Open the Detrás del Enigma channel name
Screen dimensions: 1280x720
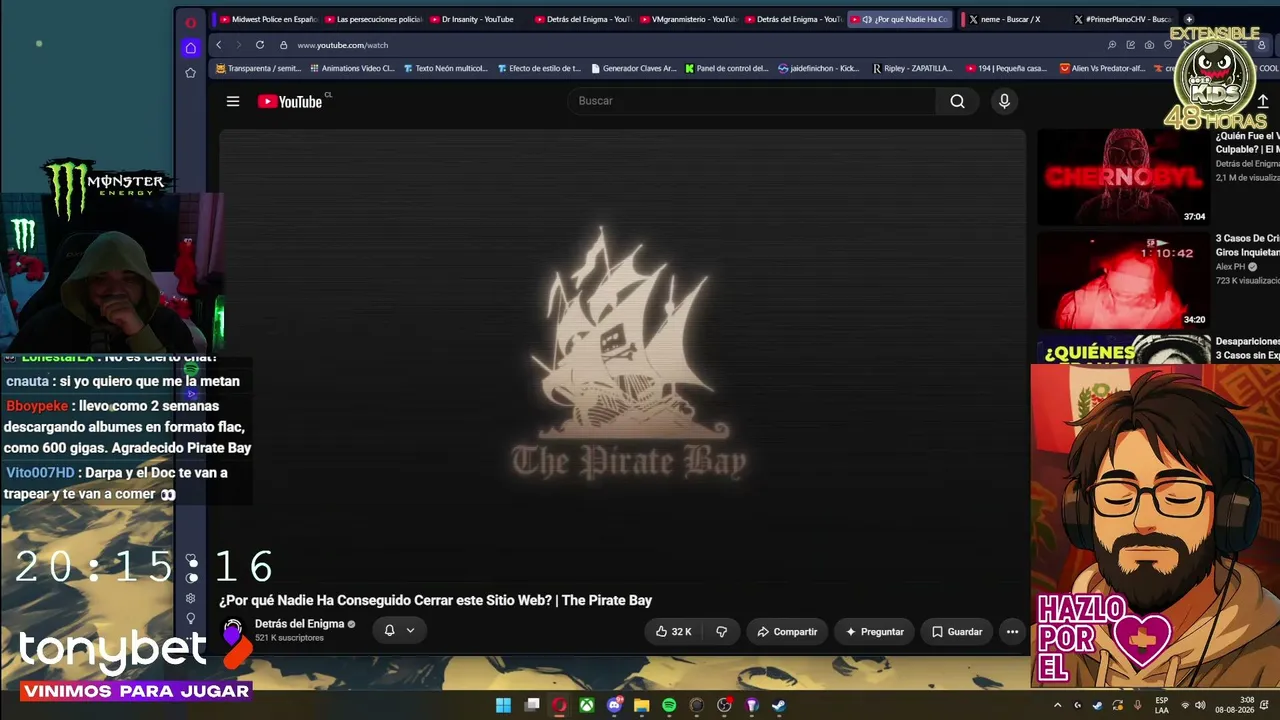(299, 624)
